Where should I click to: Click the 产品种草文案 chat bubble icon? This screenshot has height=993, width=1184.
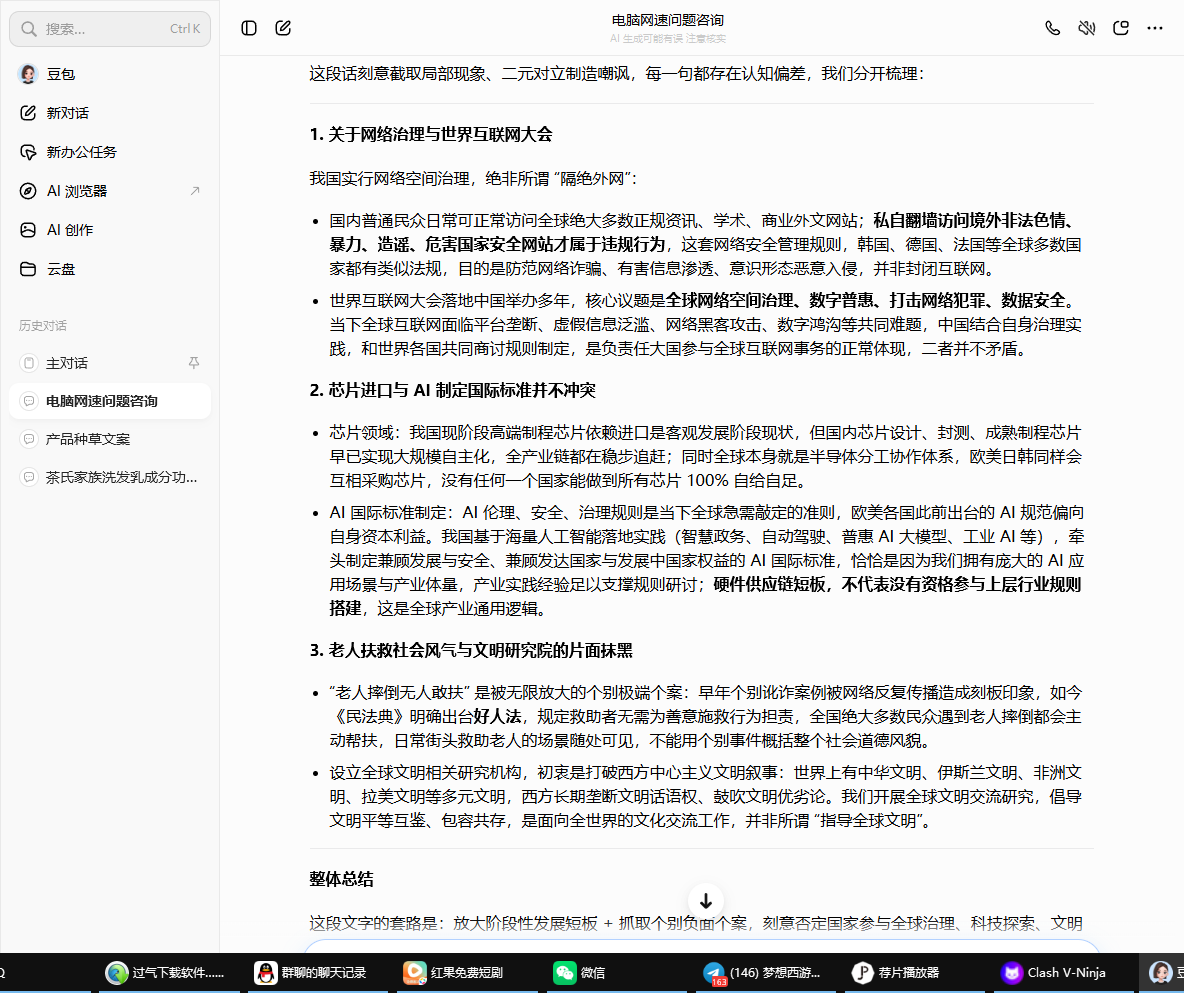(x=29, y=439)
